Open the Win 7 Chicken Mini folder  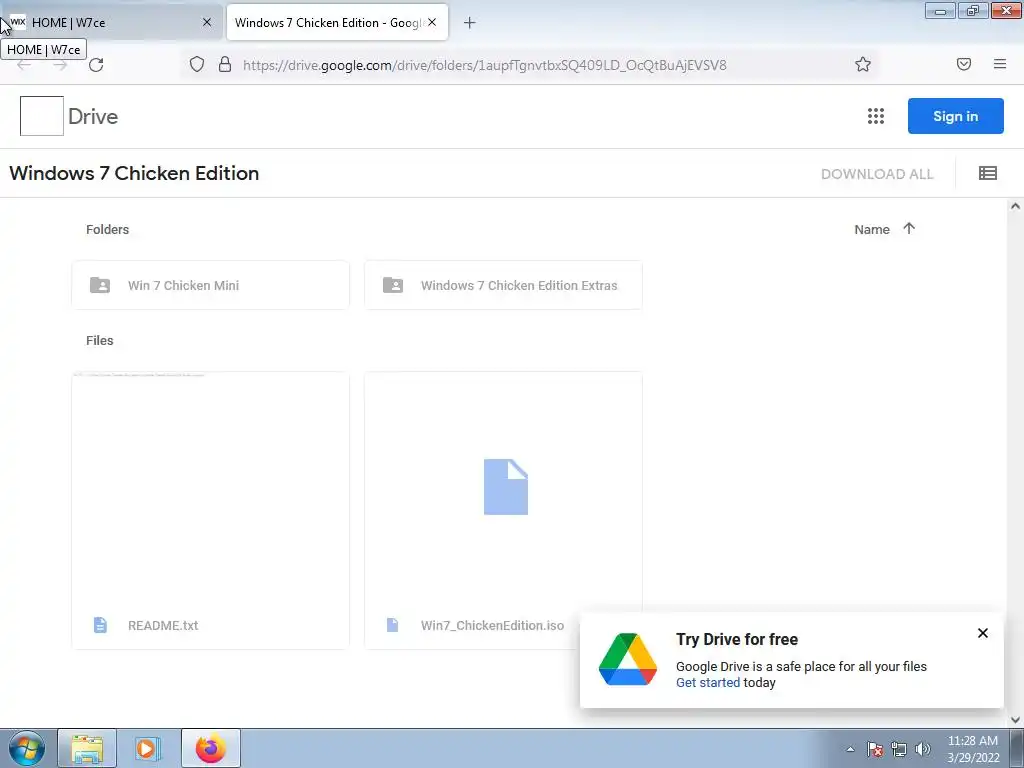click(x=210, y=285)
